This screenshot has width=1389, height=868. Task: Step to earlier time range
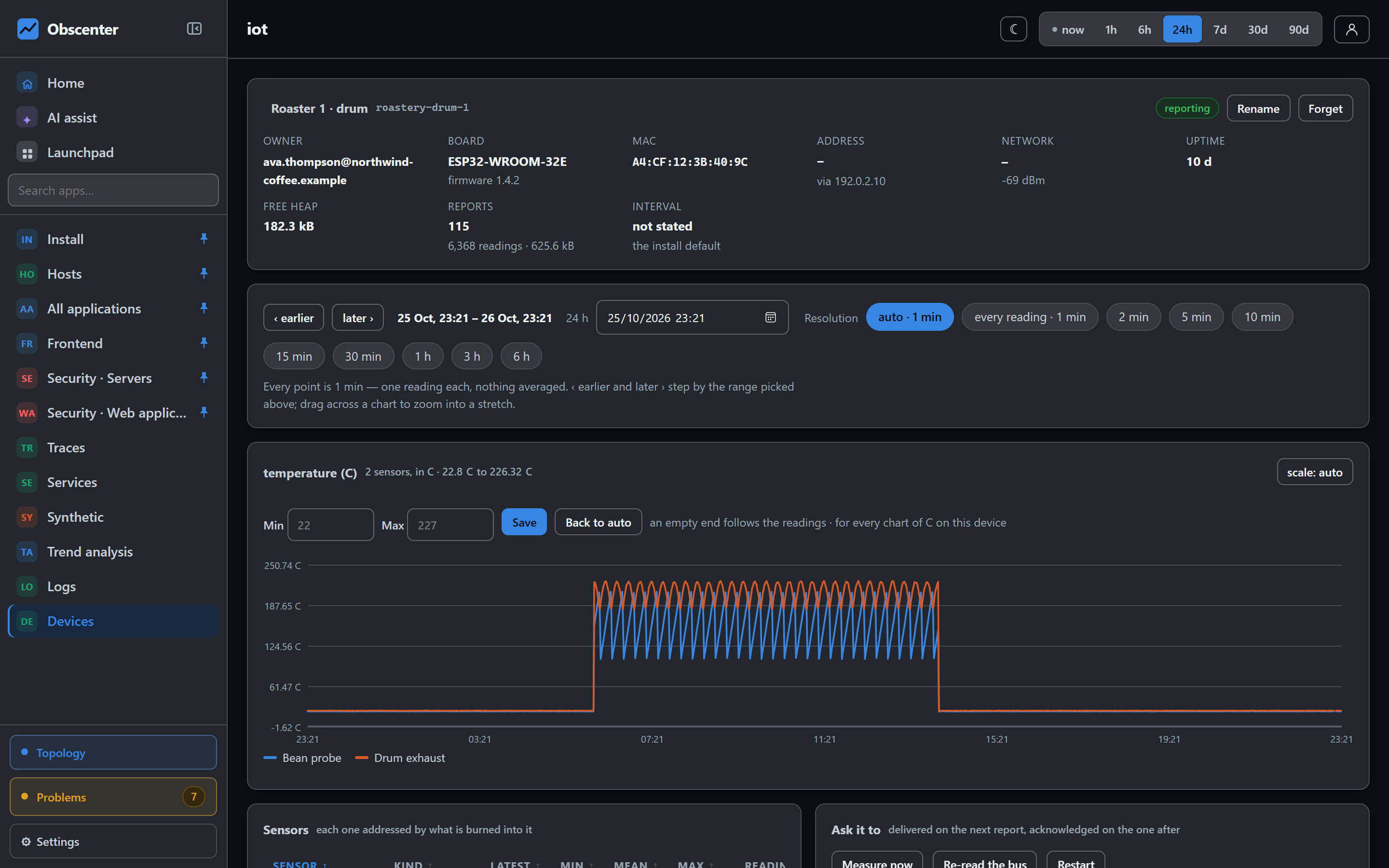pos(293,317)
